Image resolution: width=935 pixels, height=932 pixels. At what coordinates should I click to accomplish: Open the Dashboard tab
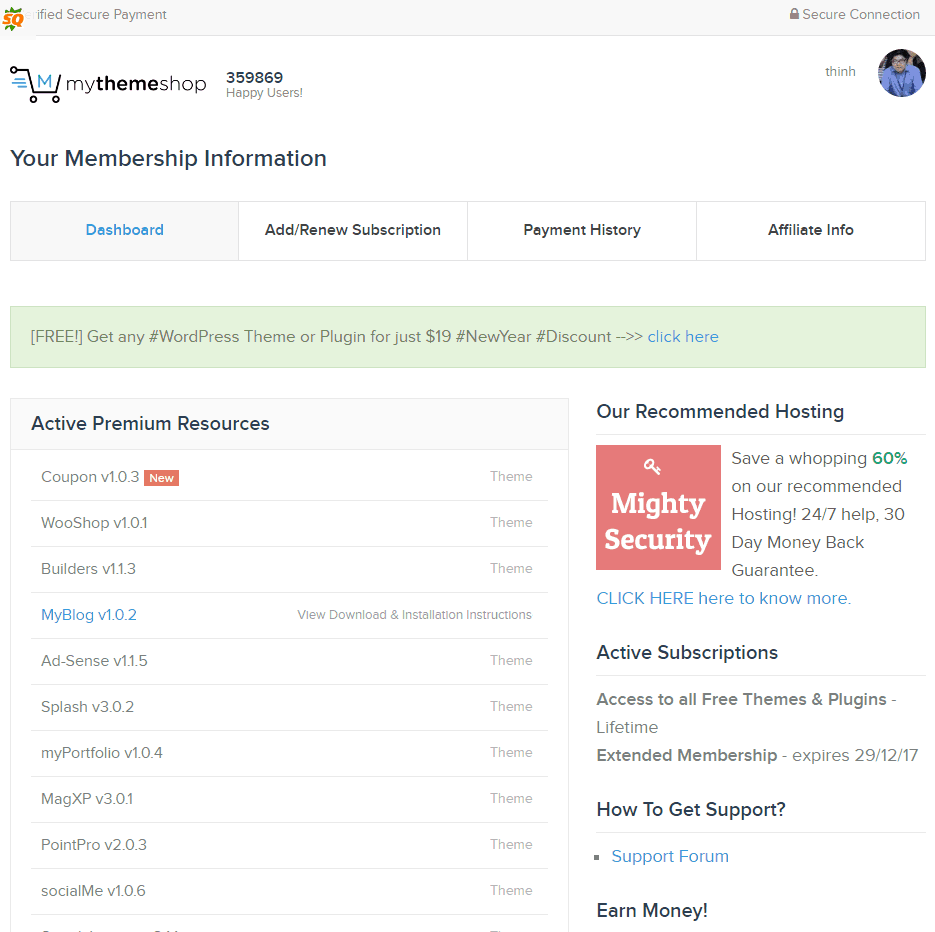point(125,230)
